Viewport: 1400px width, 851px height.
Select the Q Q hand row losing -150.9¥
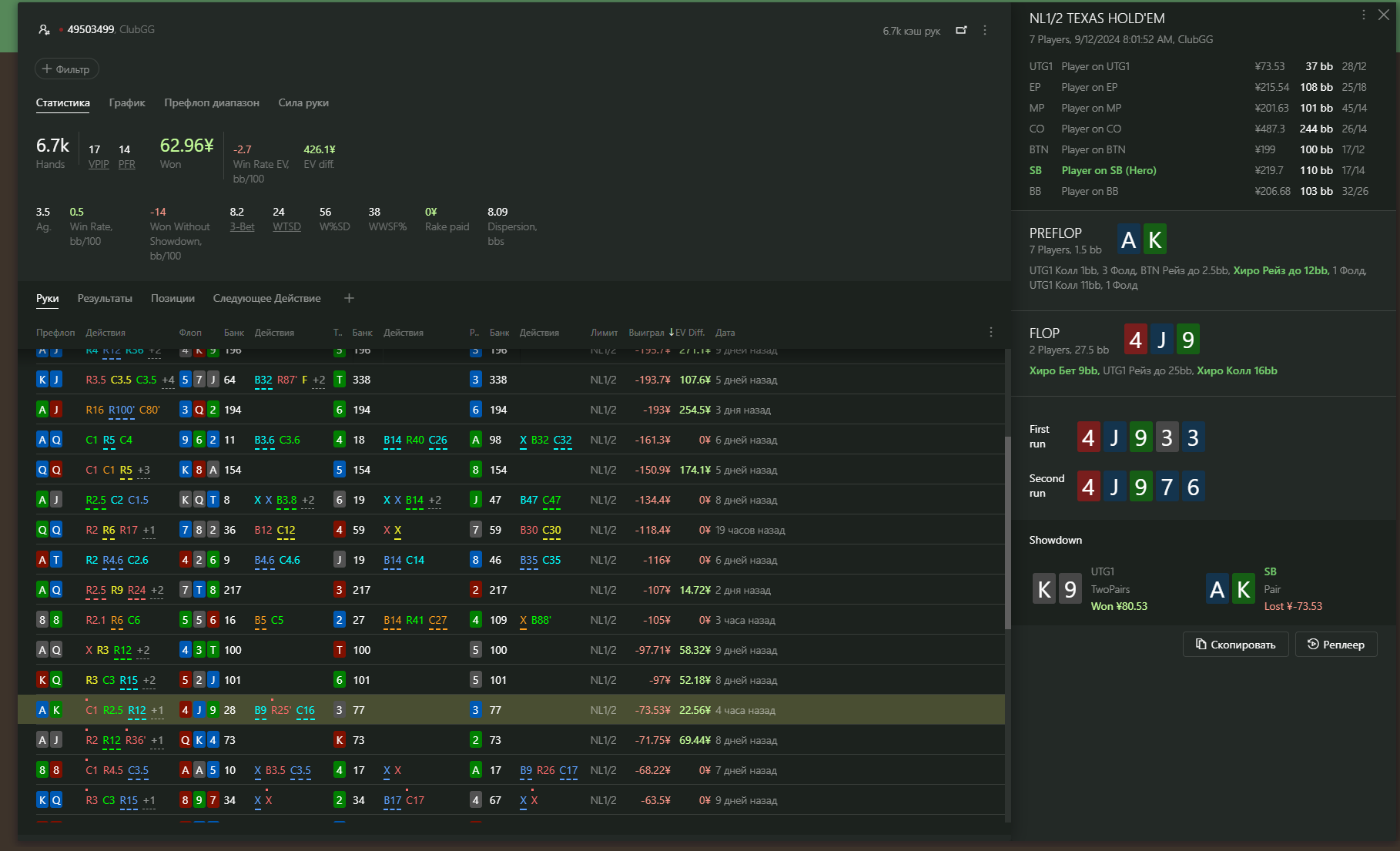[x=511, y=470]
